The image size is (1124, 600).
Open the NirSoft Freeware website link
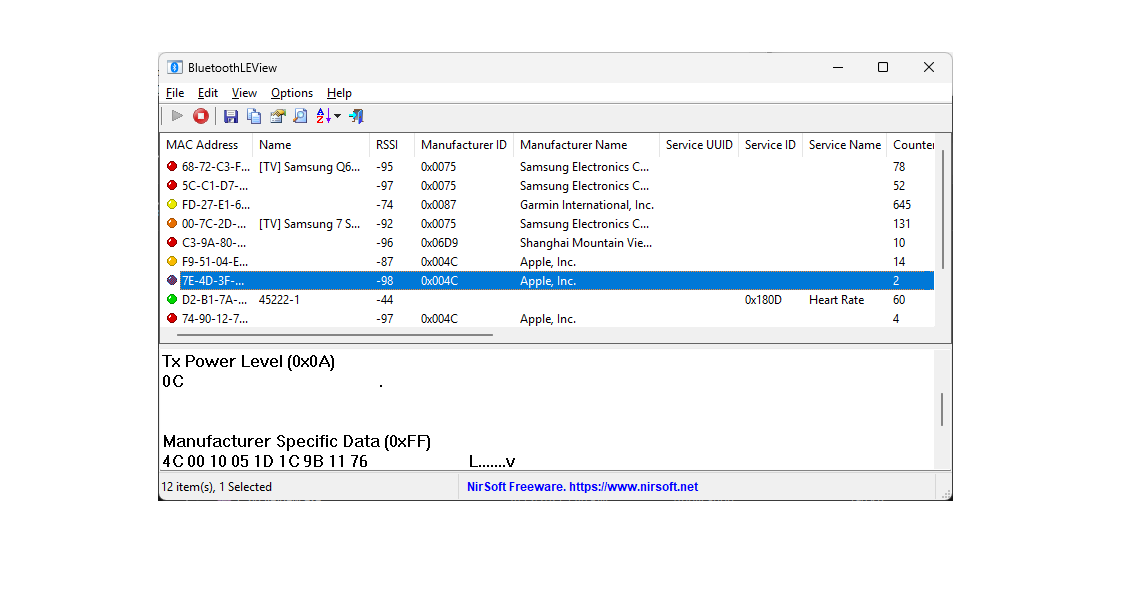582,487
